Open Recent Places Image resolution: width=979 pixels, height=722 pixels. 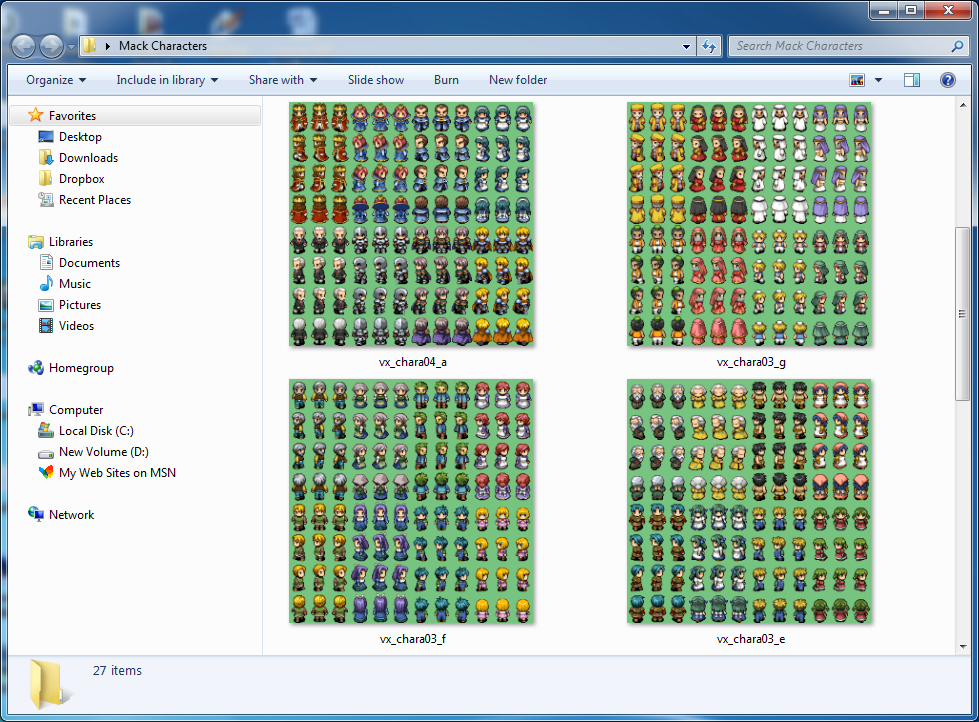(95, 200)
